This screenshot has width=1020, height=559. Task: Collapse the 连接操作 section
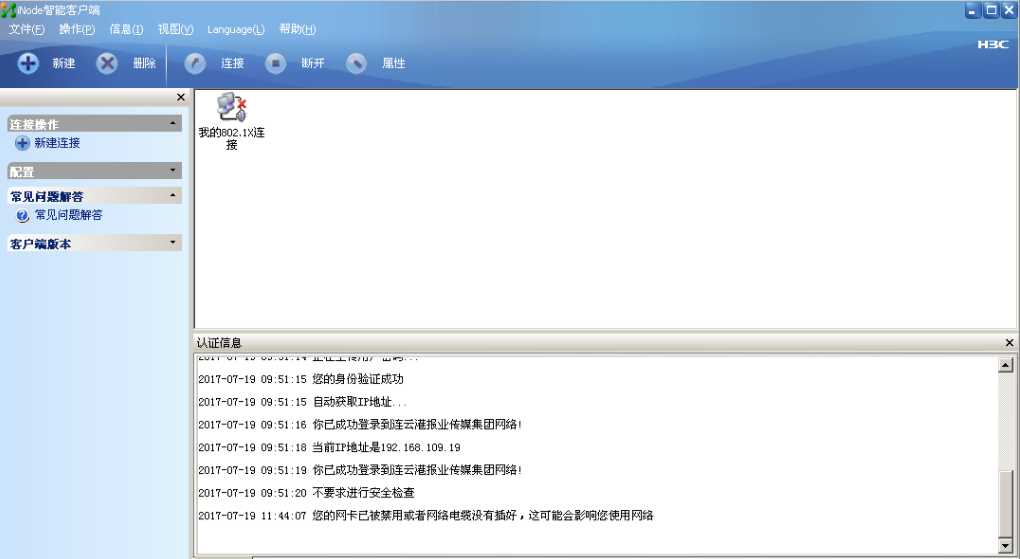(x=94, y=124)
